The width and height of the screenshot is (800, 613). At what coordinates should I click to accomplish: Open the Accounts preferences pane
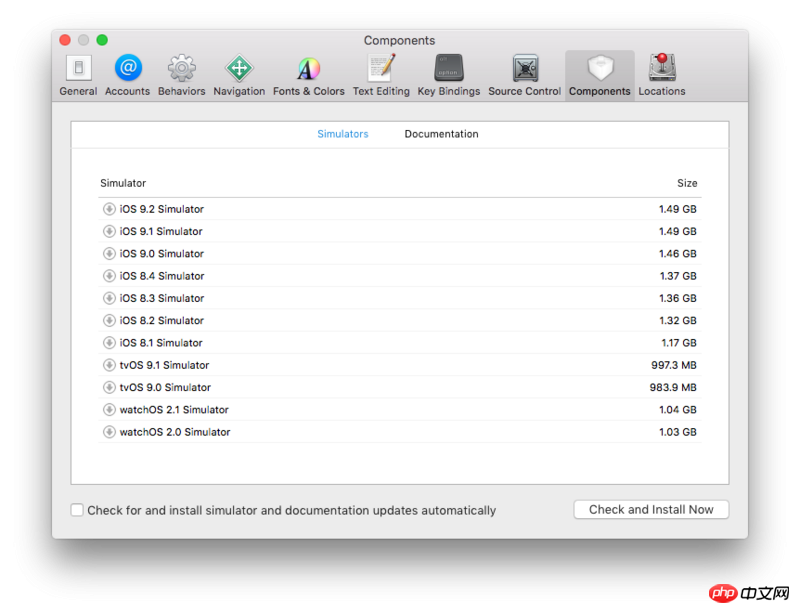(x=128, y=76)
